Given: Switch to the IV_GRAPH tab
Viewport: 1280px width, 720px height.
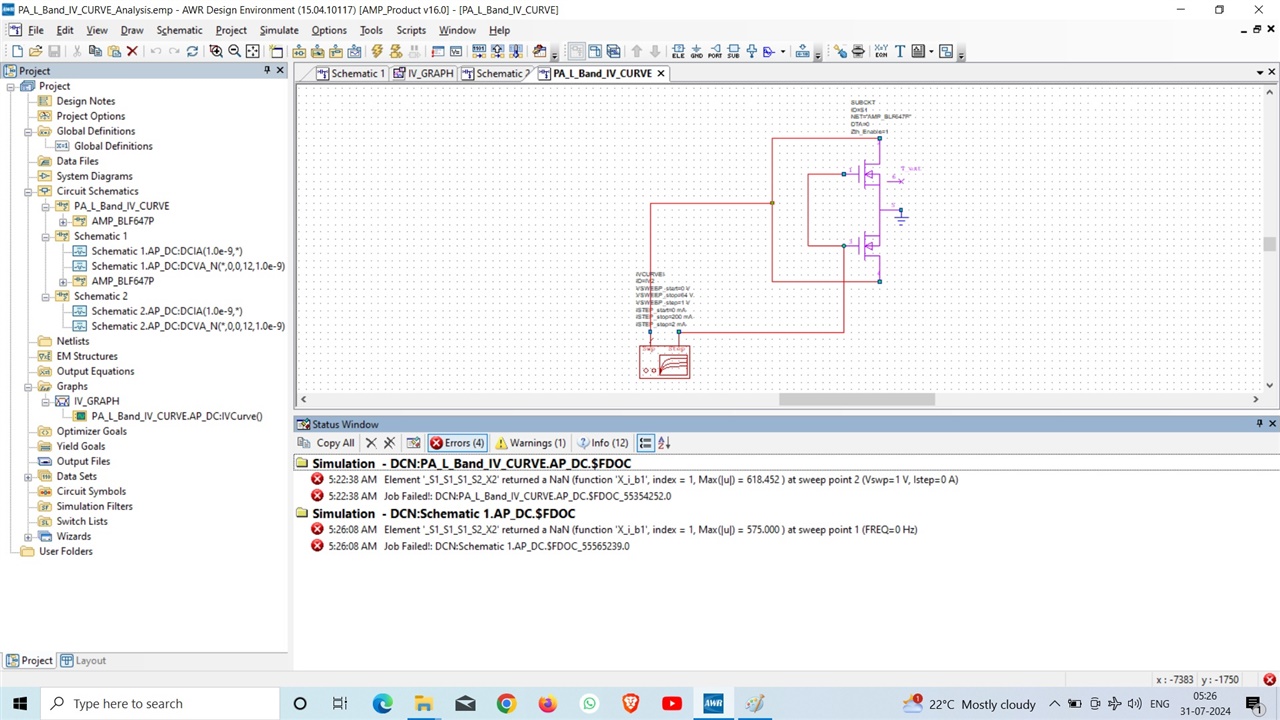Looking at the screenshot, I should pyautogui.click(x=423, y=73).
